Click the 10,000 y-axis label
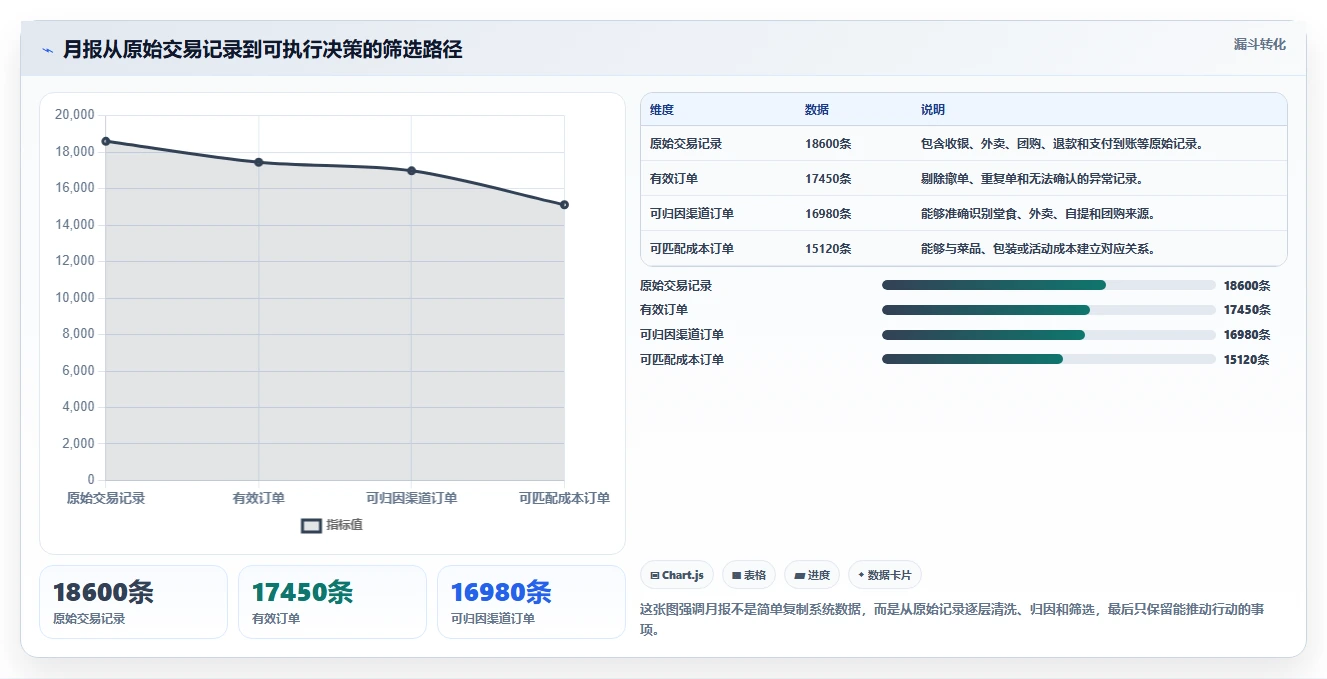The height and width of the screenshot is (679, 1327). tap(75, 298)
